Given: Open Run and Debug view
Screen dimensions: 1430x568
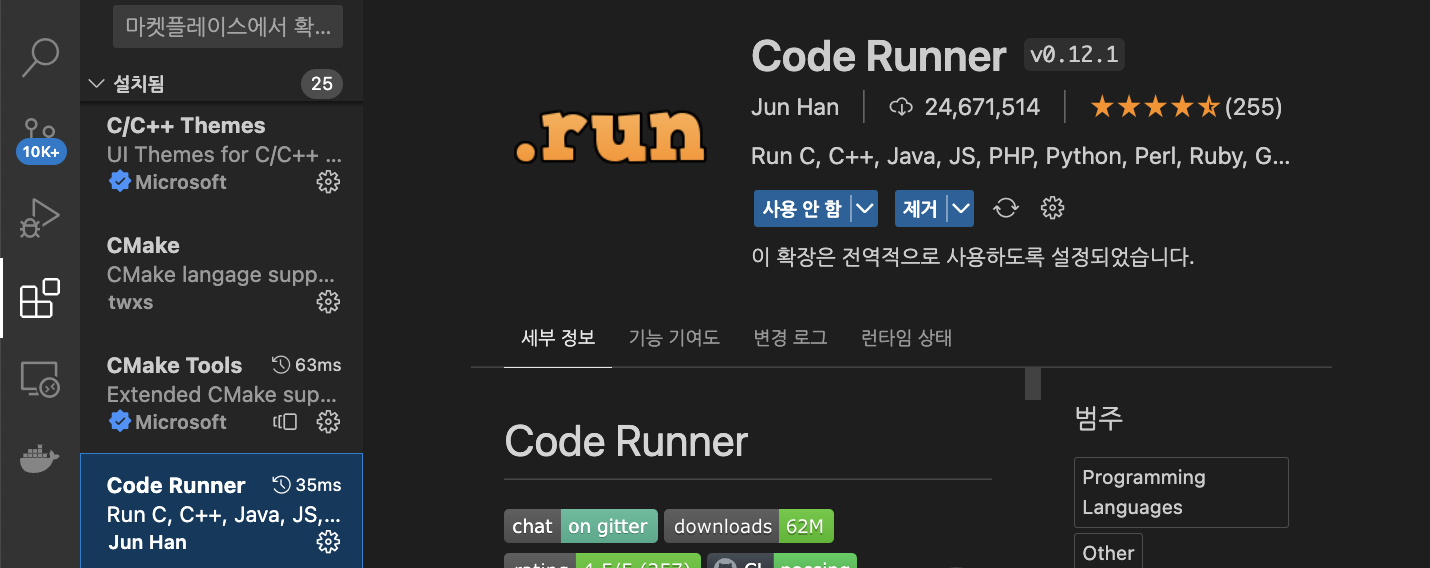Looking at the screenshot, I should [41, 218].
